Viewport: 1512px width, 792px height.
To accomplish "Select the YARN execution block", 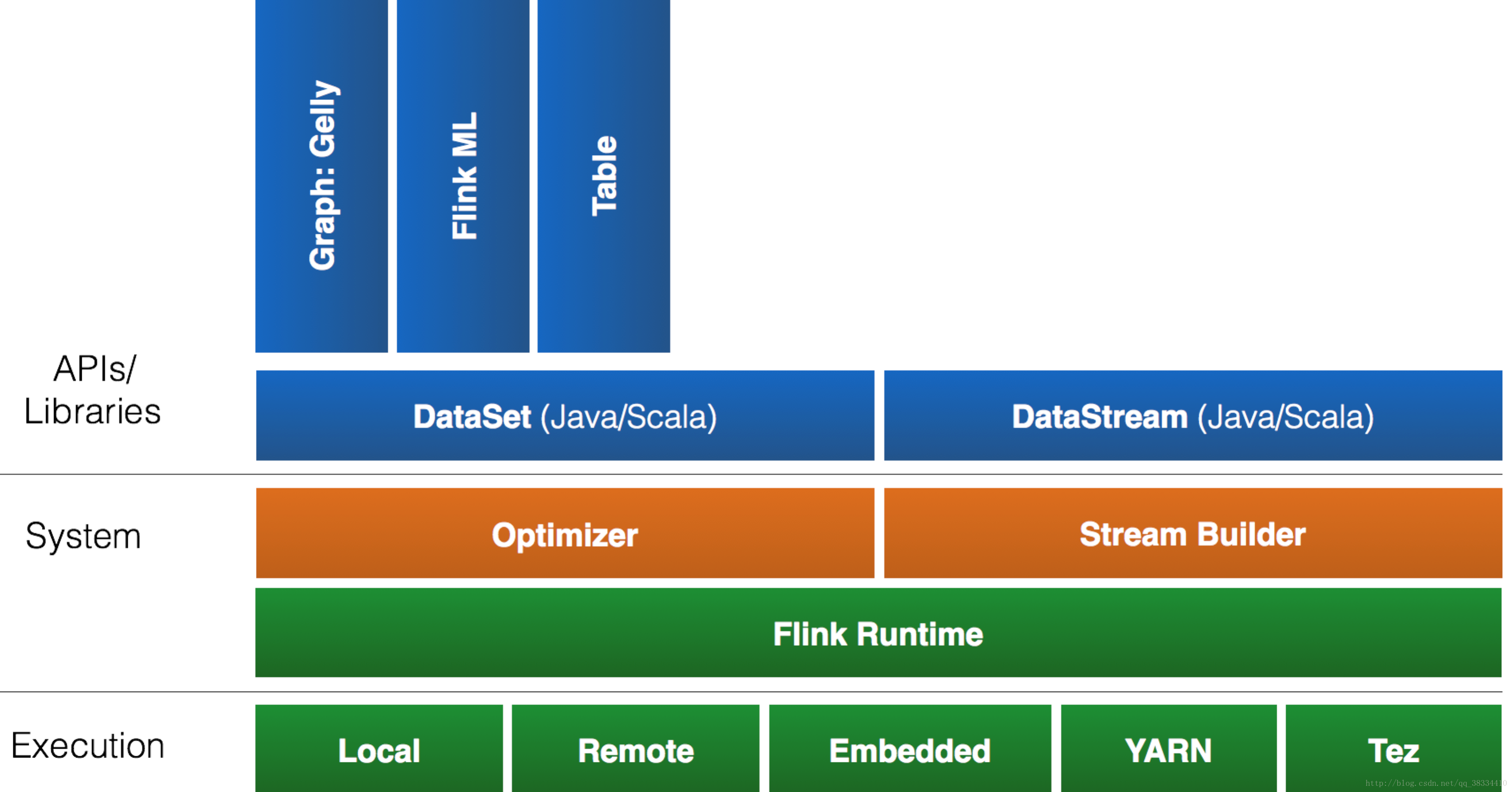I will (1169, 749).
